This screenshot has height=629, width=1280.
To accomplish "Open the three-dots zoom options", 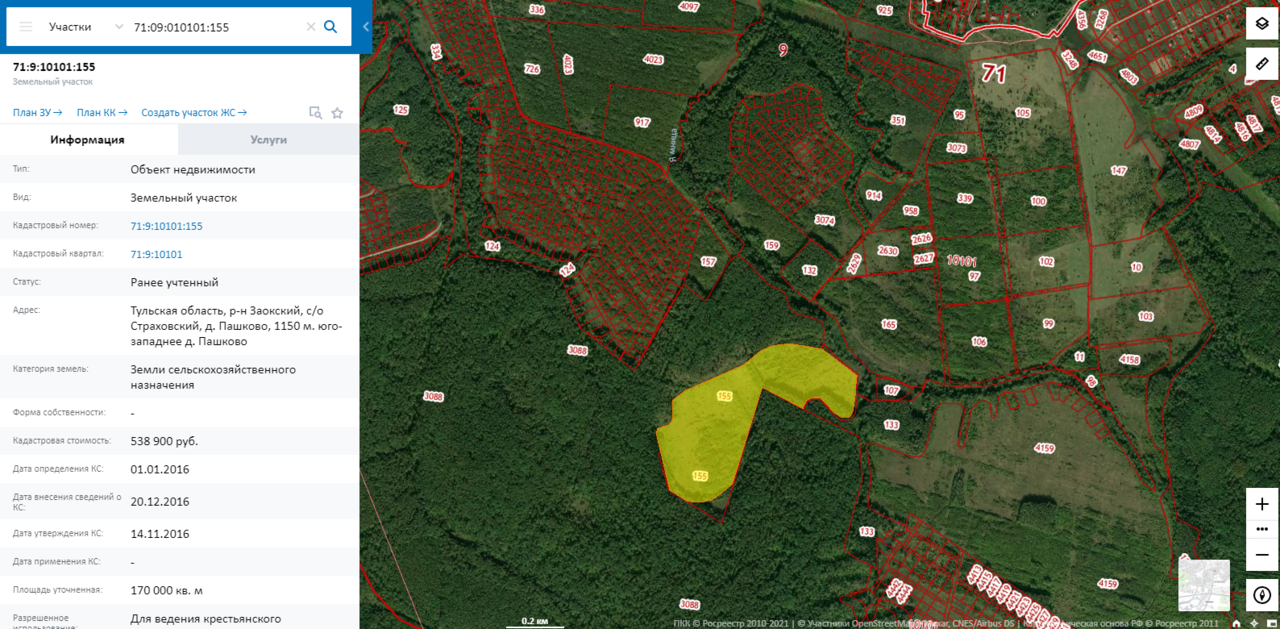I will tap(1262, 529).
